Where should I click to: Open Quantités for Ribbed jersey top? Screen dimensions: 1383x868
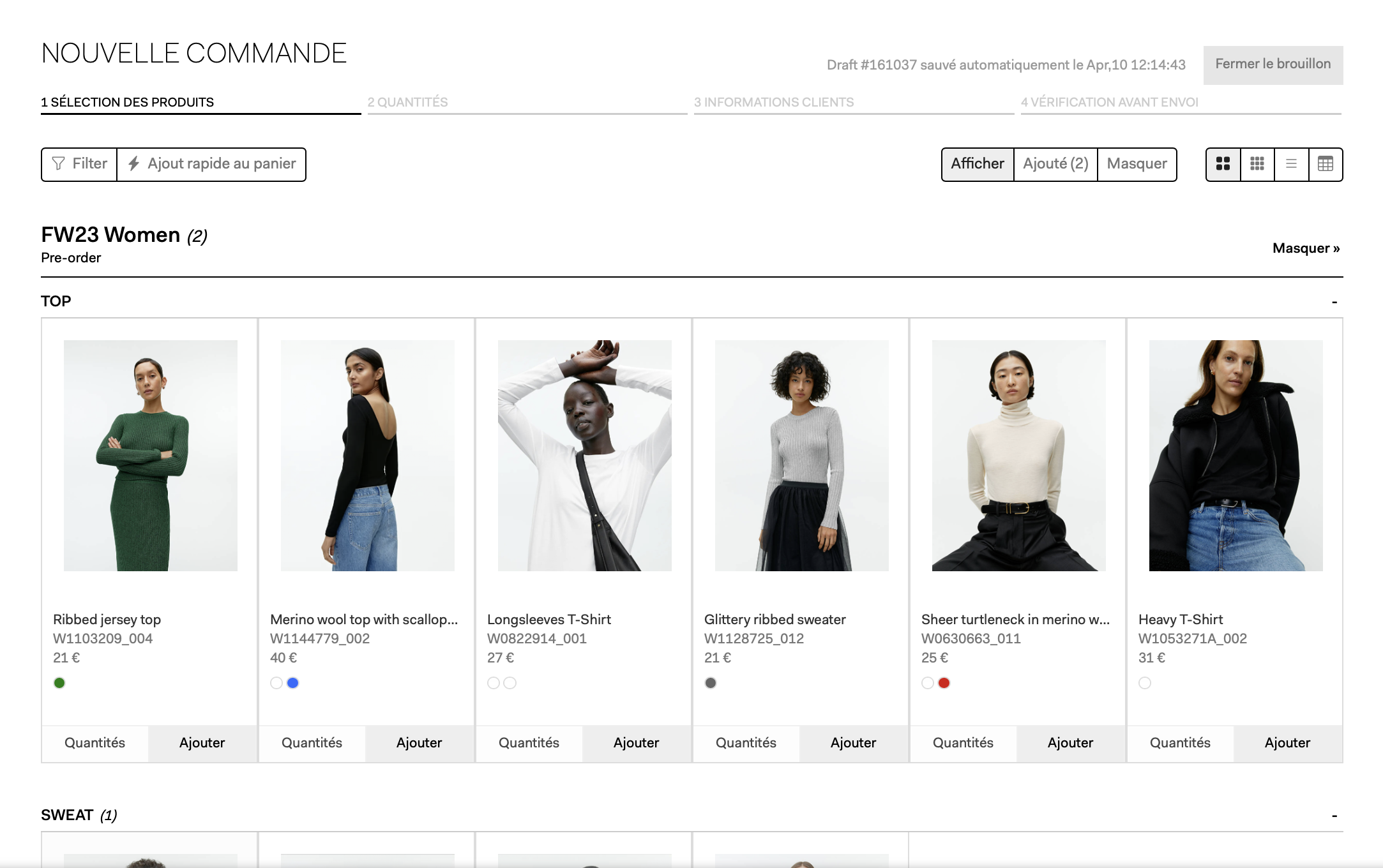[x=95, y=744]
